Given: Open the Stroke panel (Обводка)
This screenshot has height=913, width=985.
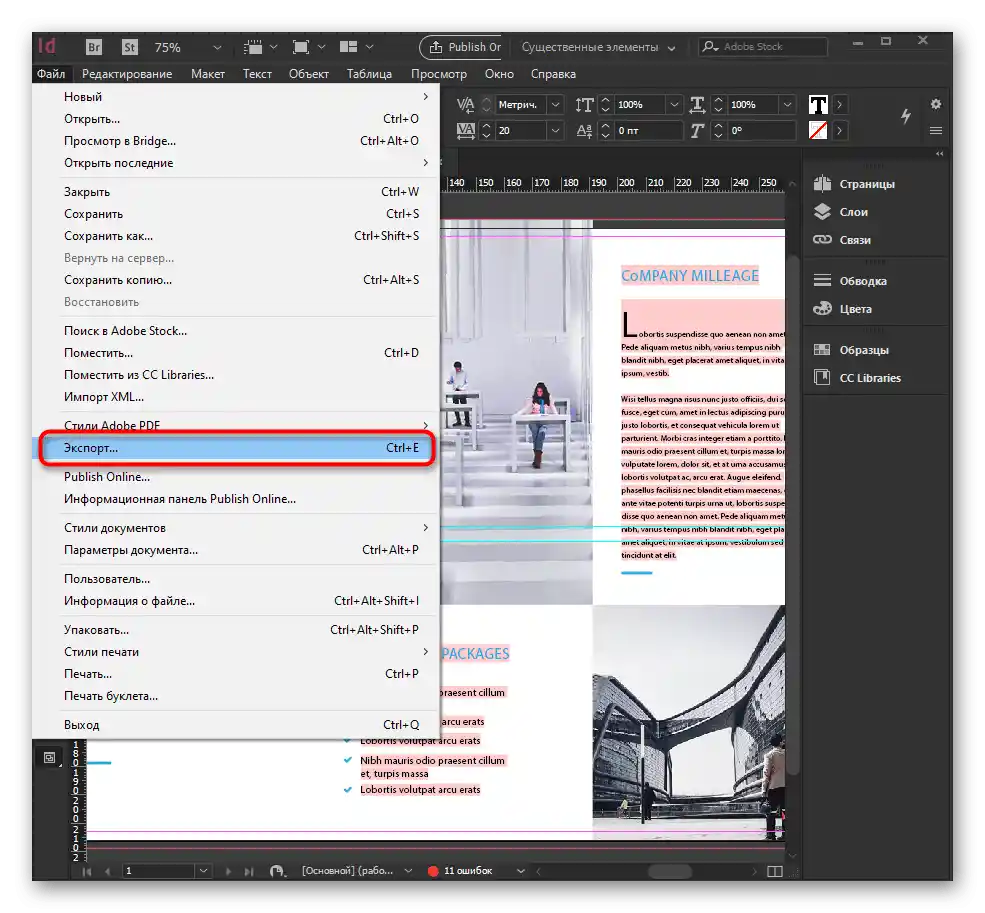Looking at the screenshot, I should click(862, 281).
